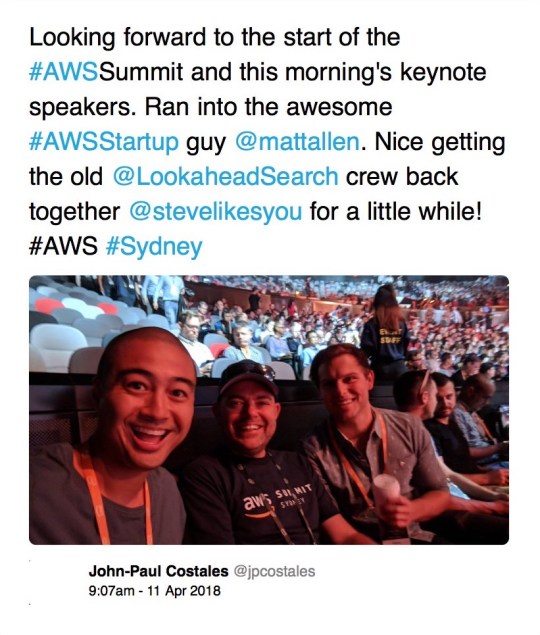Screen dimensions: 540x635
Task: Open the @jpcostales handle
Action: tap(274, 571)
